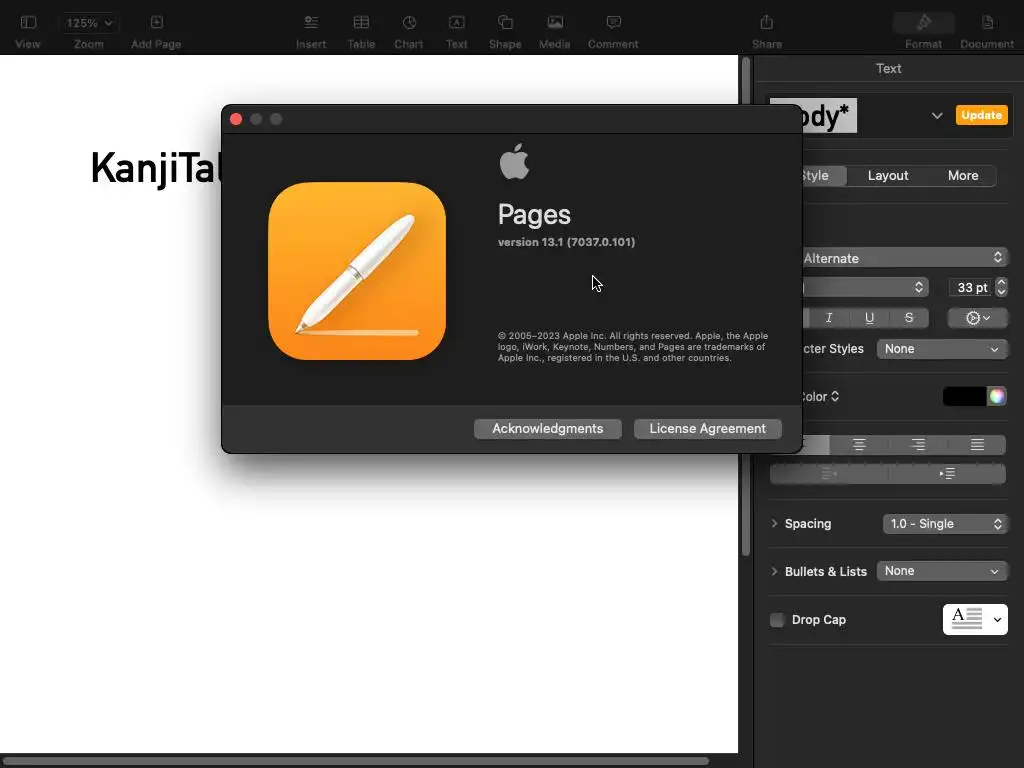Open the License Agreement button

(707, 428)
